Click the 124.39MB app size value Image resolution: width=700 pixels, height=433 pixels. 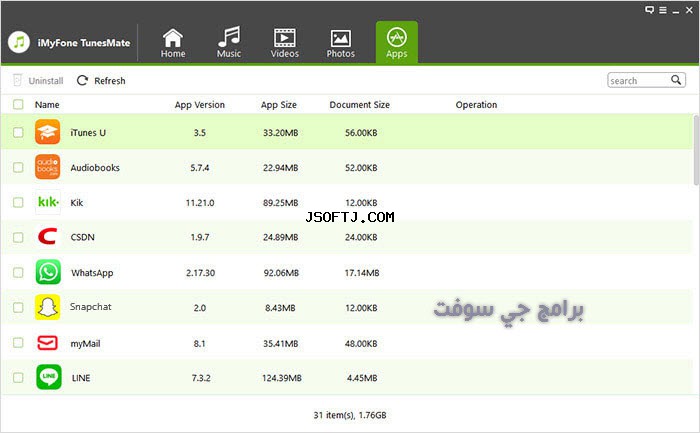[282, 378]
